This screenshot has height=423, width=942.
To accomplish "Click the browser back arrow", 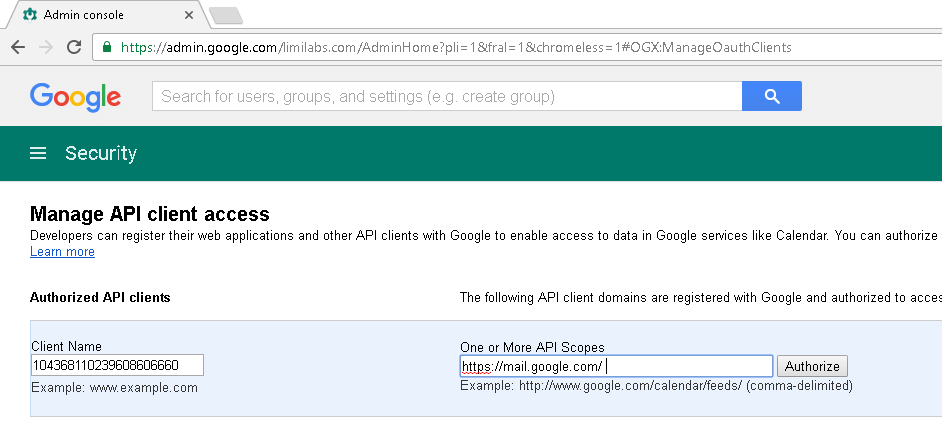I will coord(17,47).
